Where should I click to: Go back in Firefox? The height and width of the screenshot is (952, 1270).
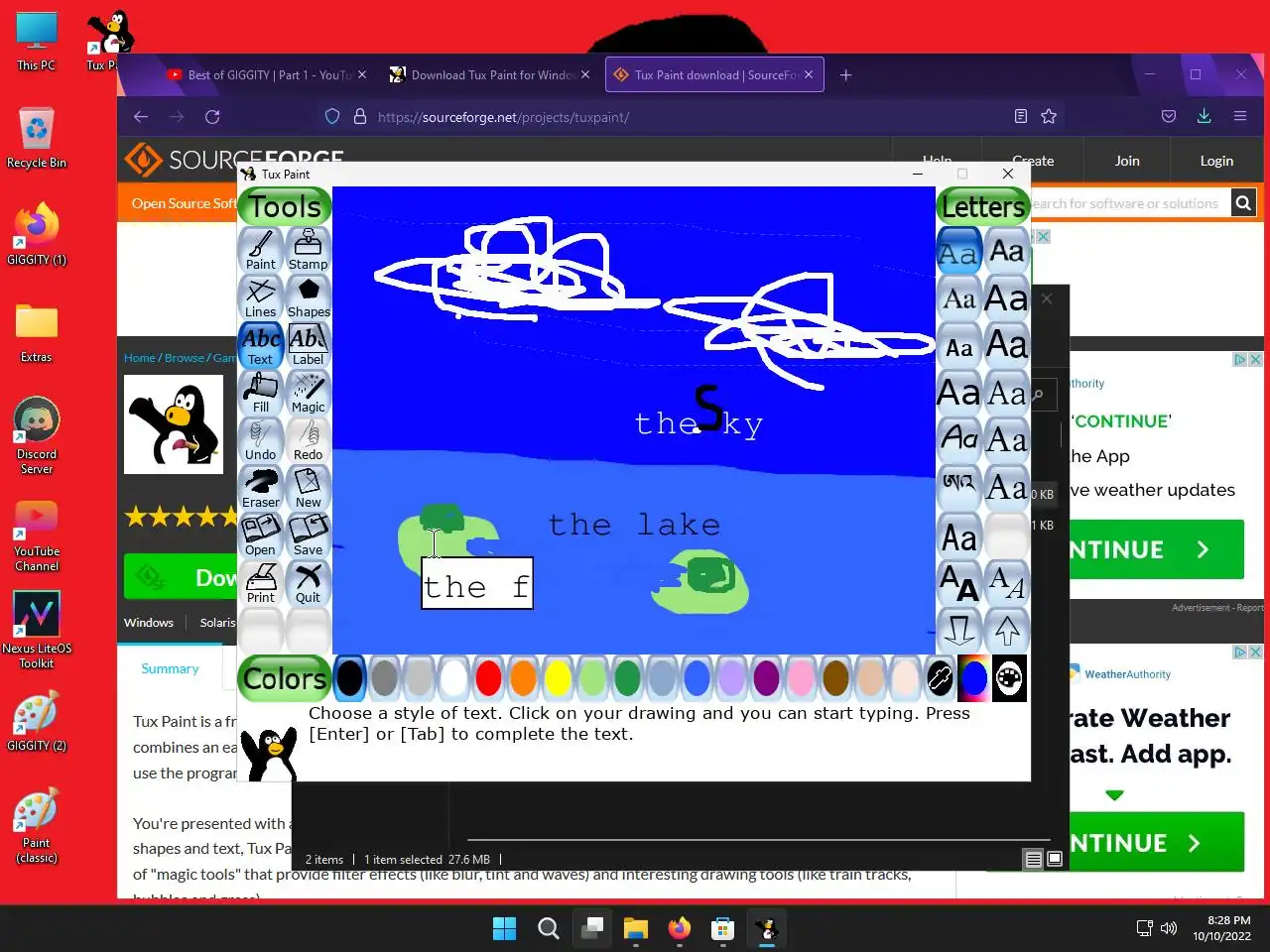[x=141, y=117]
